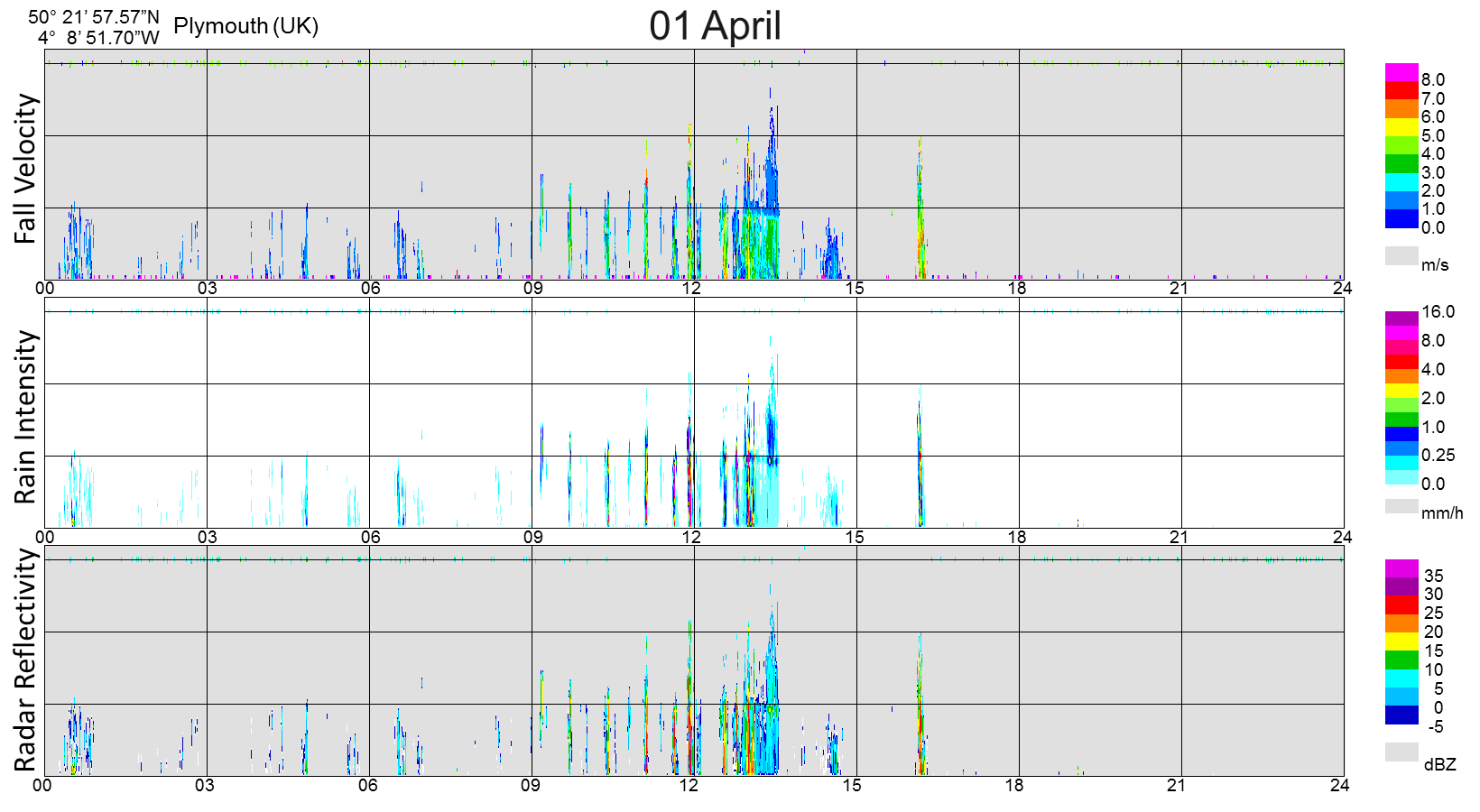
Task: Click the 'Fall Velocity' vertical axis label
Action: click(25, 169)
